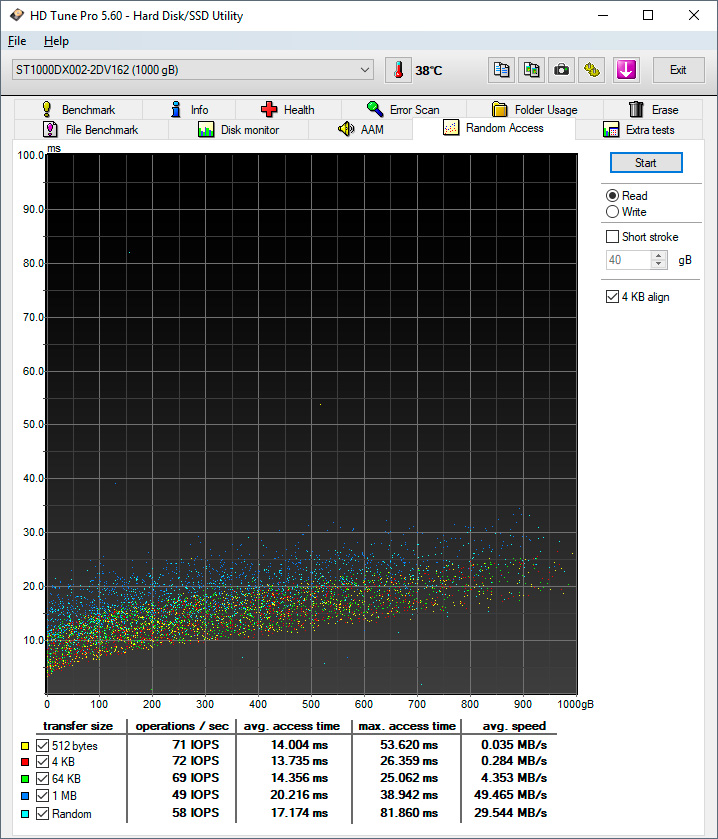Image resolution: width=718 pixels, height=839 pixels.
Task: Click the camera save screenshot icon
Action: pos(562,70)
